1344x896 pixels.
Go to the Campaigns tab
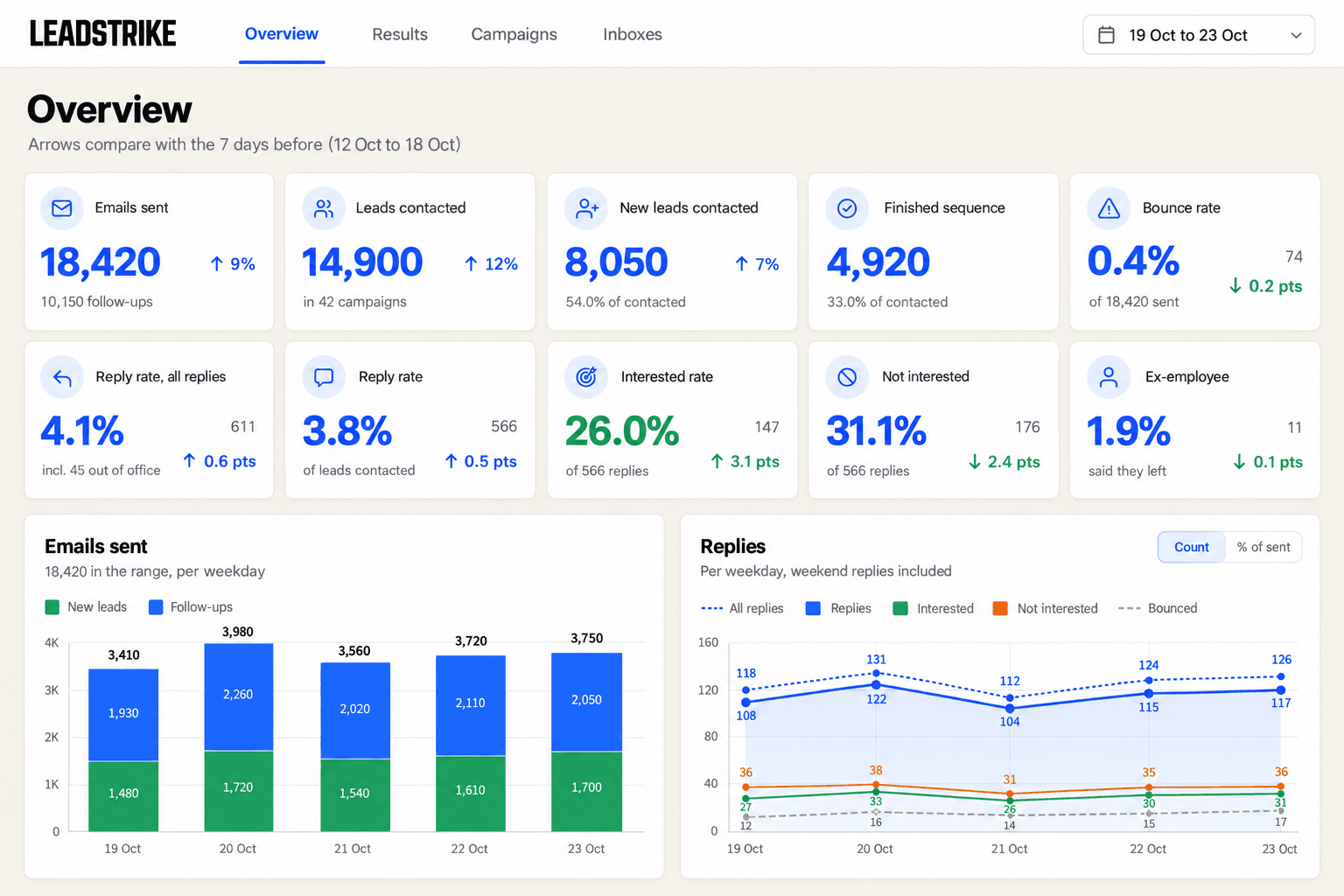tap(514, 34)
